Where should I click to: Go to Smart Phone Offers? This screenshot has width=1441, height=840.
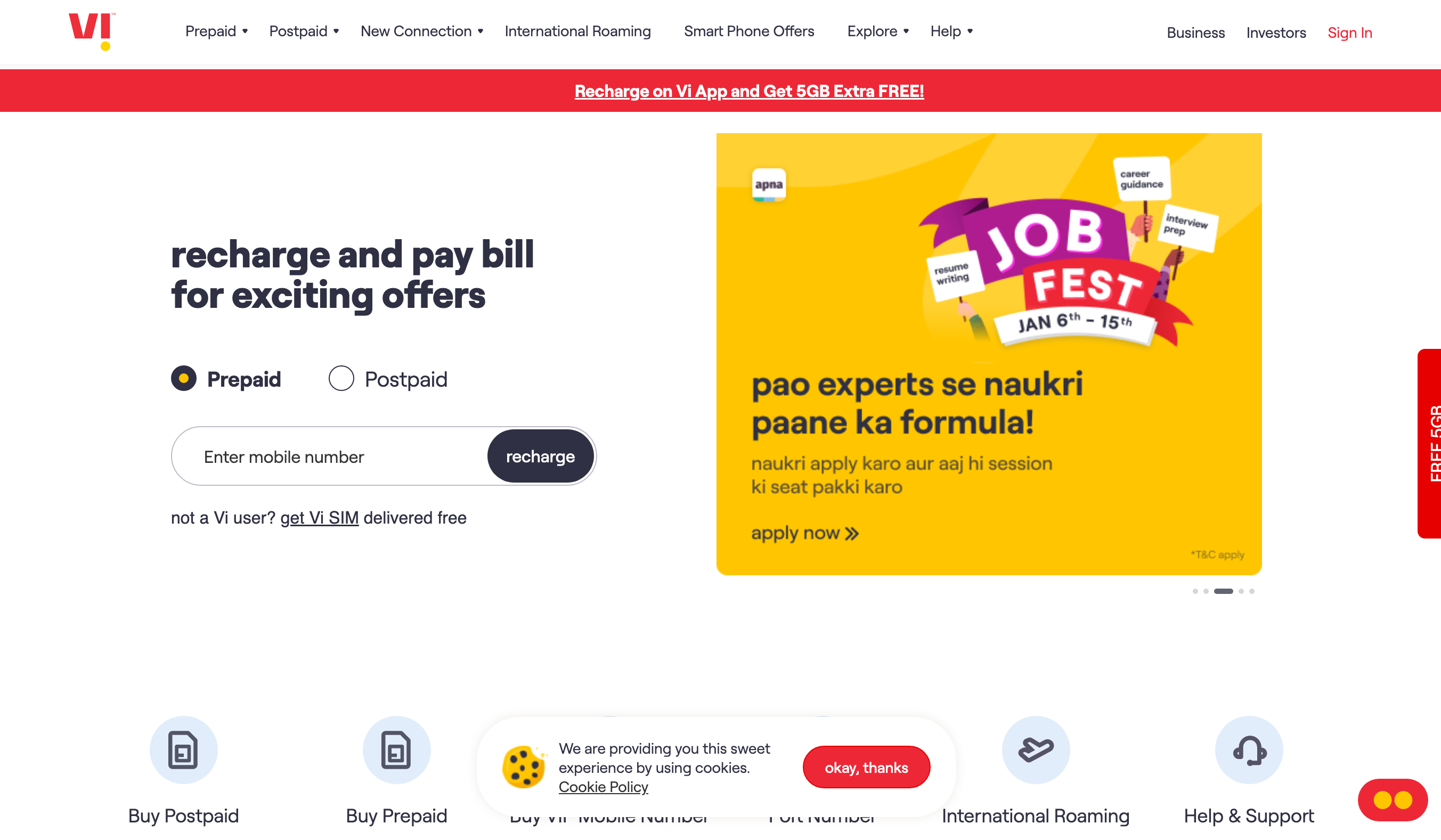(x=749, y=31)
